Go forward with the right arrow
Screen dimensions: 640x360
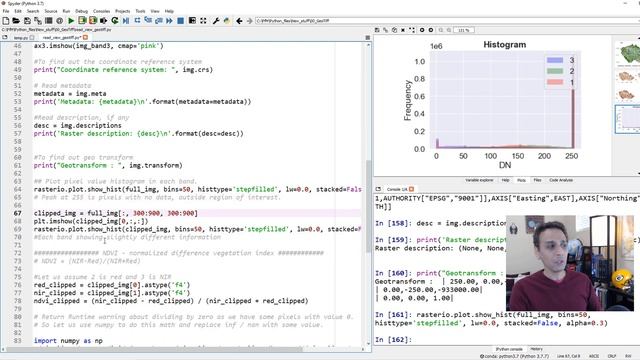pyautogui.click(x=249, y=20)
